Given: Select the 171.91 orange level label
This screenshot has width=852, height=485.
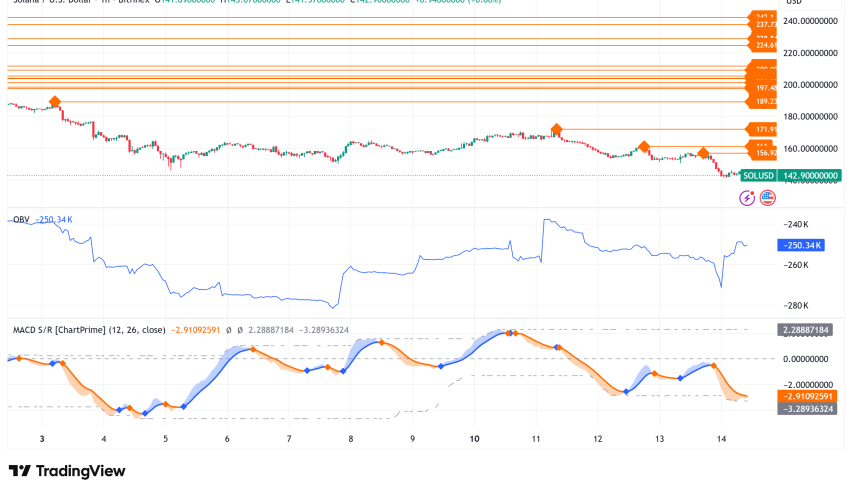Looking at the screenshot, I should (763, 129).
